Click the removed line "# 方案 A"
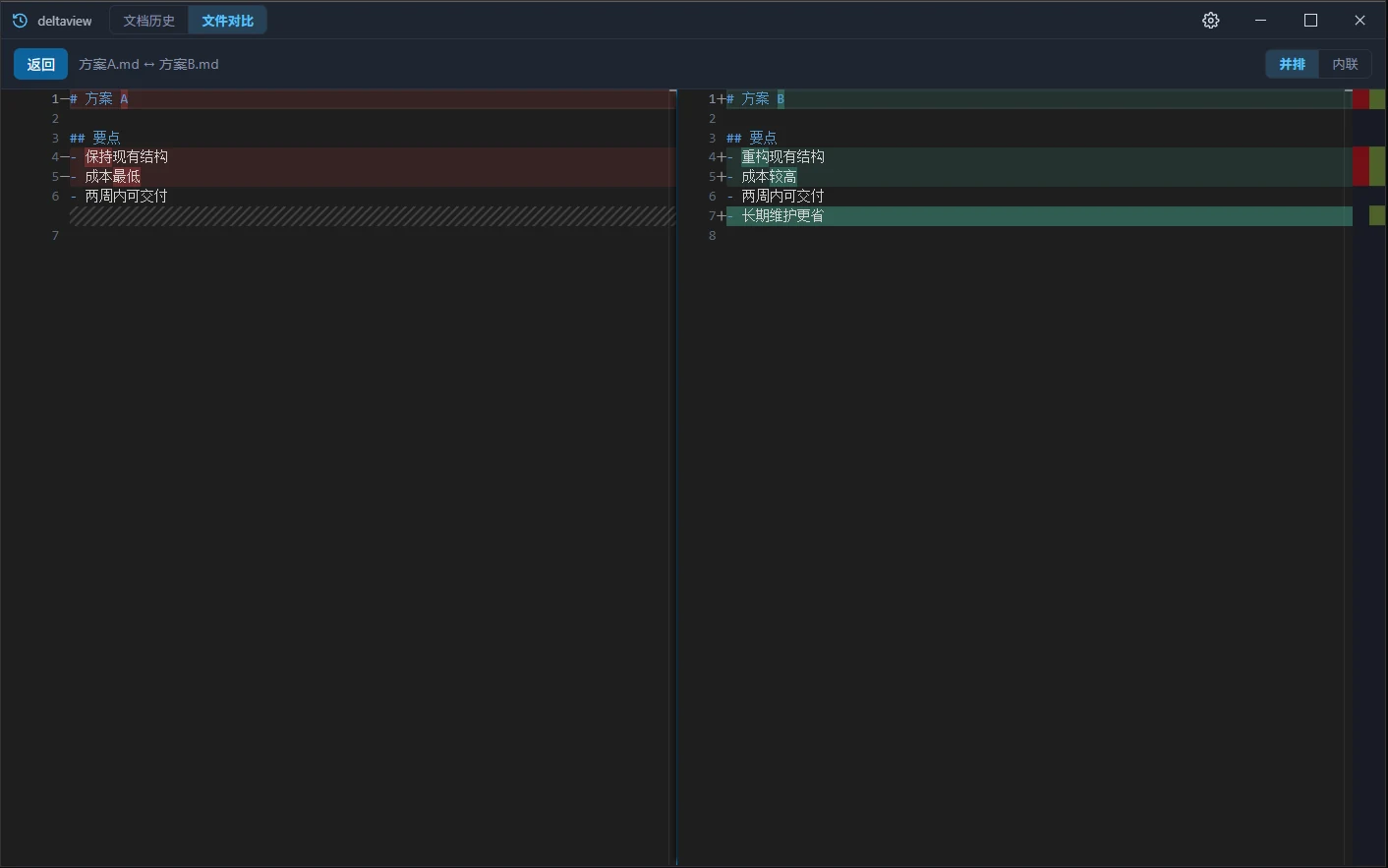This screenshot has width=1388, height=868. tap(373, 98)
